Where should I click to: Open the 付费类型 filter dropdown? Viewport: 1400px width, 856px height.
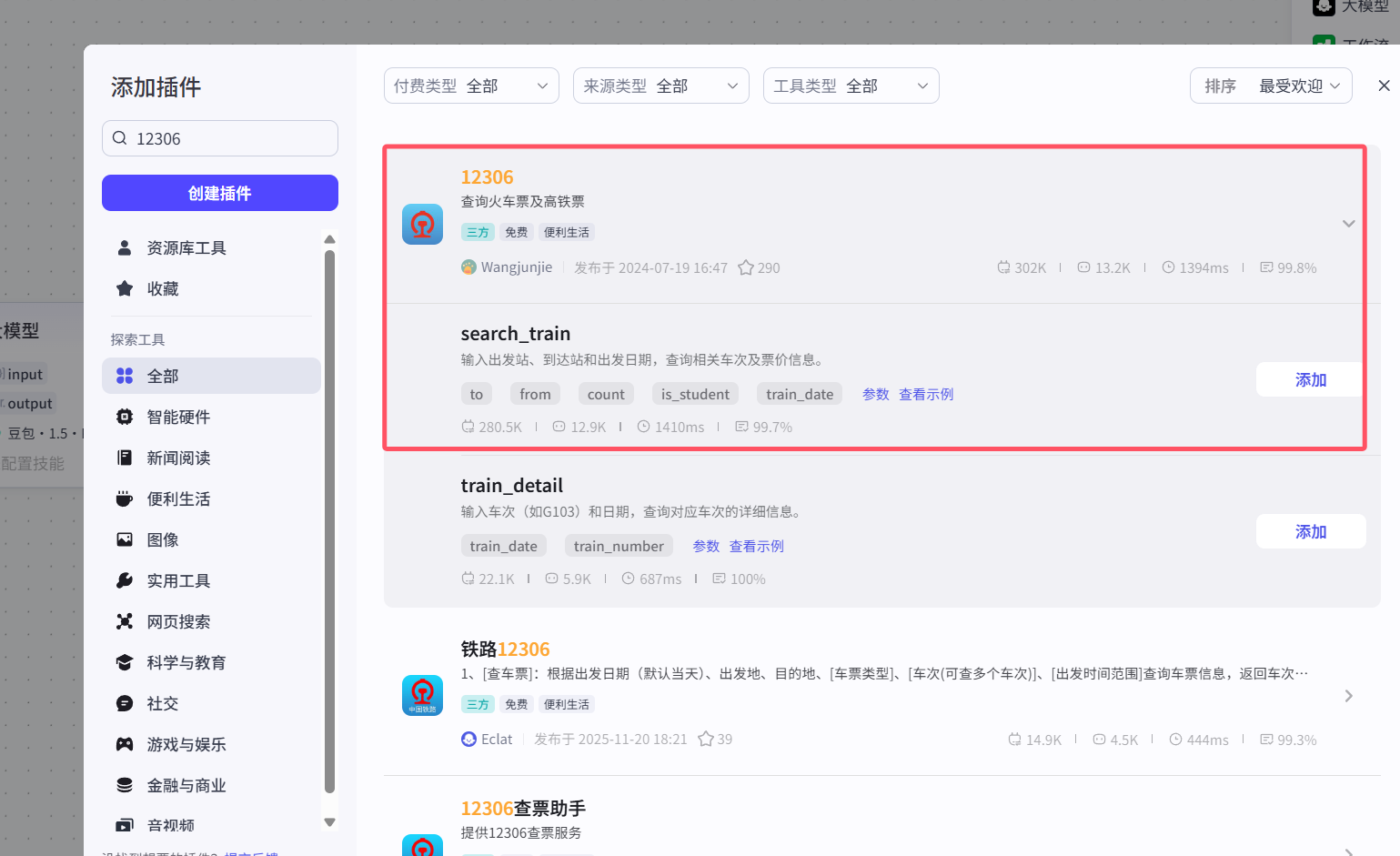pos(471,86)
